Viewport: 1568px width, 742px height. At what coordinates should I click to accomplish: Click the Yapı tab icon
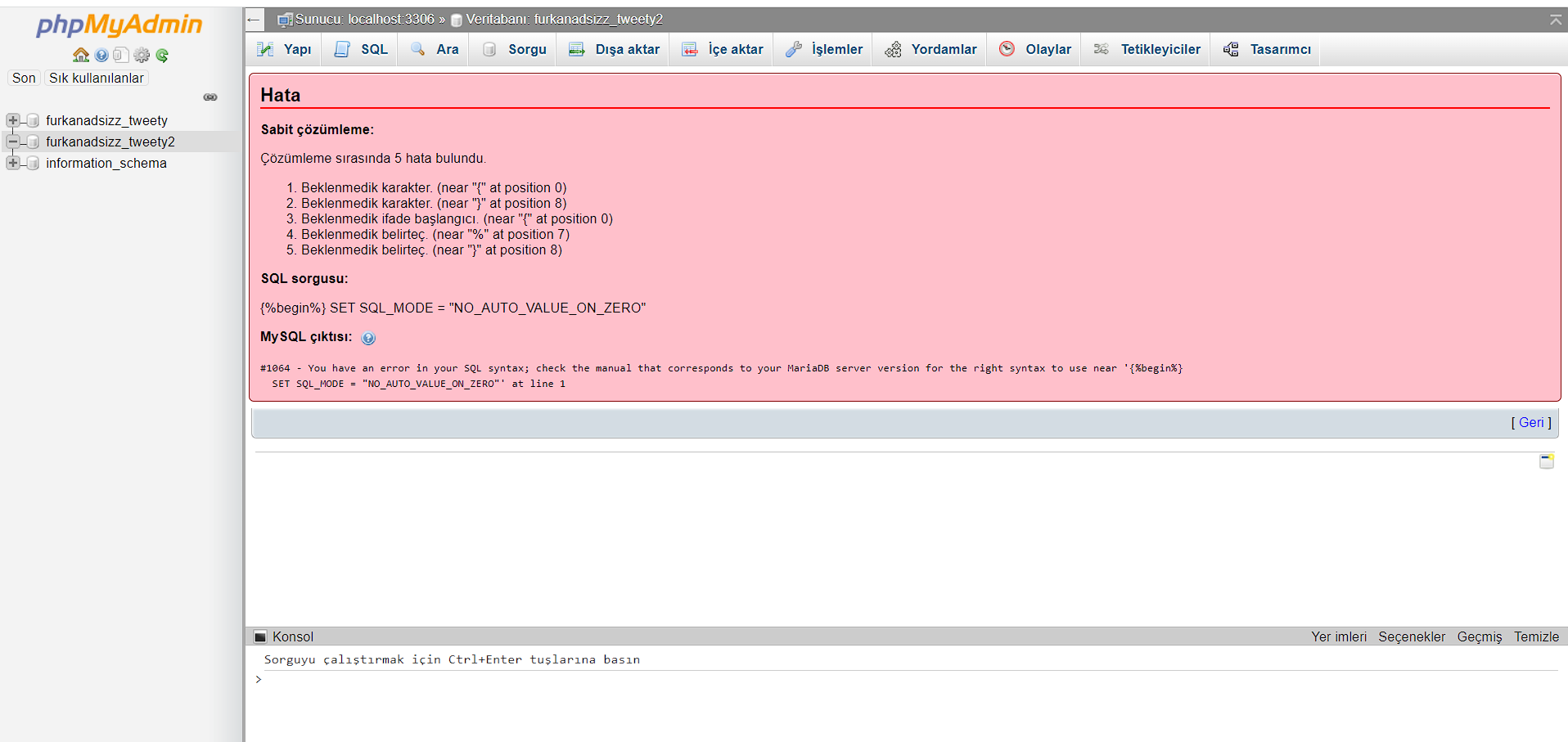point(265,49)
